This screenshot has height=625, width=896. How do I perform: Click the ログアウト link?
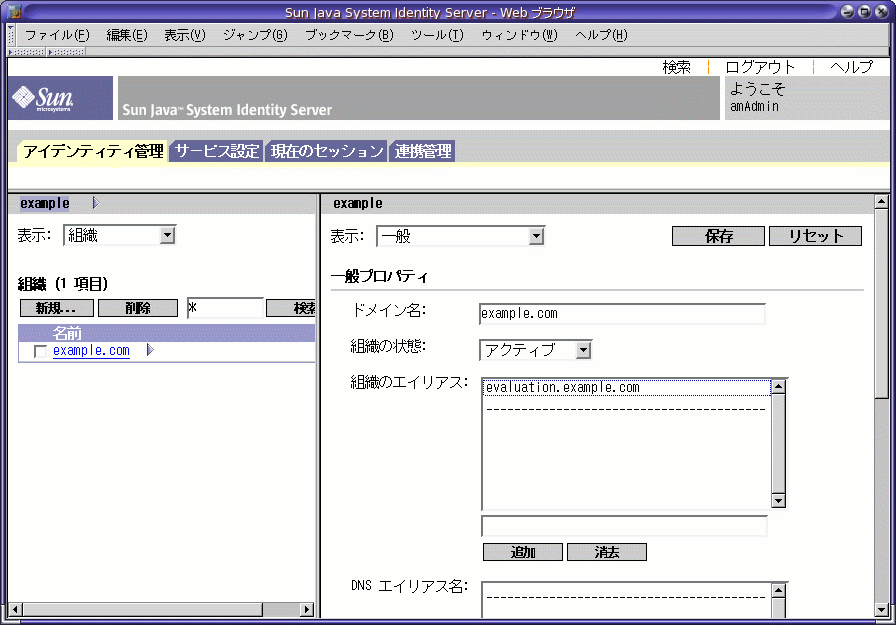(x=760, y=67)
